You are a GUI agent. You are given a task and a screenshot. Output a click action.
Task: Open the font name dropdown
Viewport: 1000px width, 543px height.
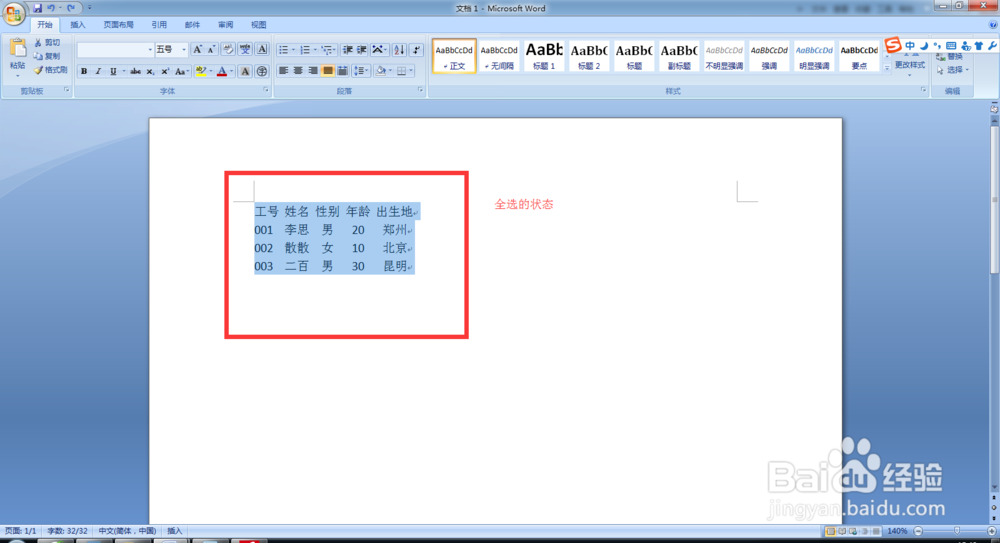[x=150, y=50]
